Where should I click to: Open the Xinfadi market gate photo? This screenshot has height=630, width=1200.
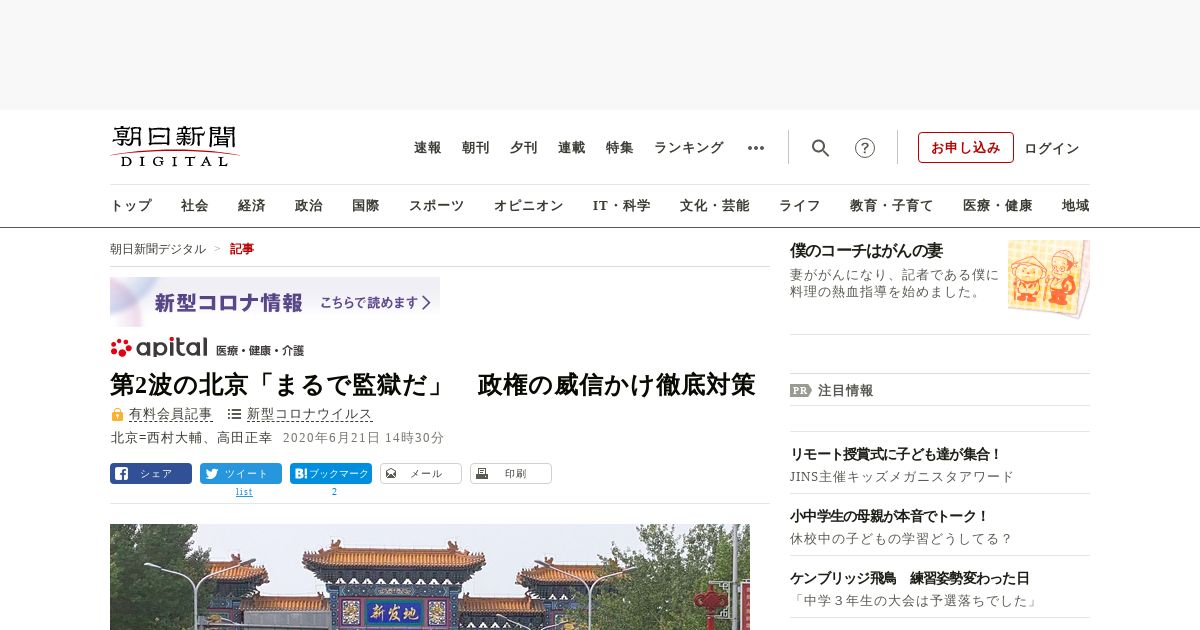[x=430, y=577]
